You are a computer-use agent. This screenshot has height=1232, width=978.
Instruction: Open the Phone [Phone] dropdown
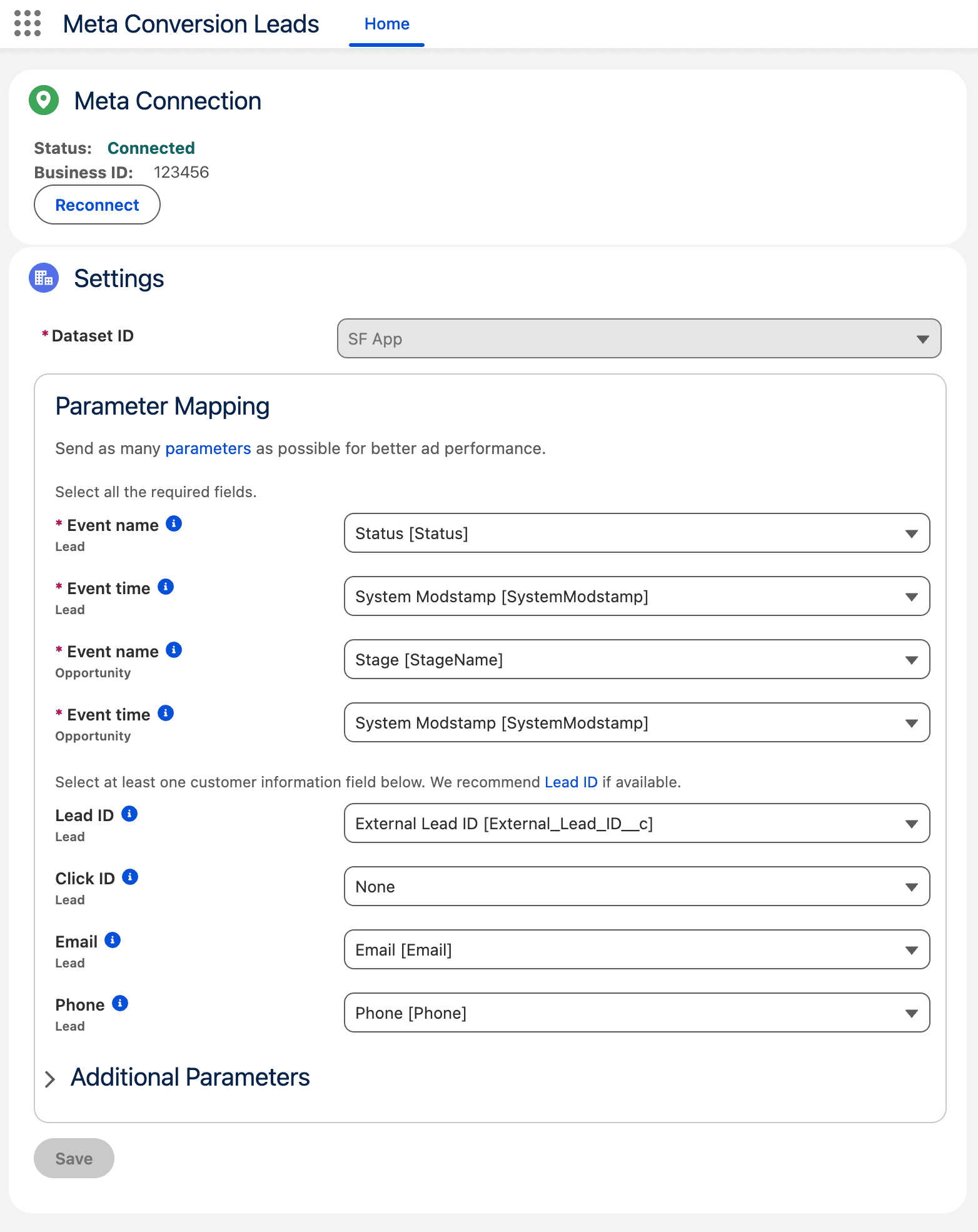pos(637,1012)
